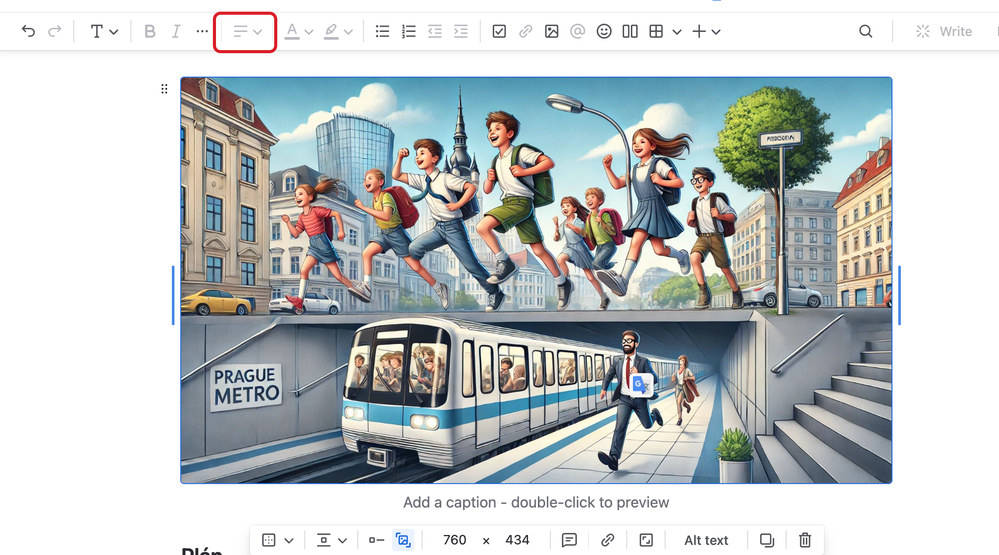Image resolution: width=999 pixels, height=555 pixels.
Task: Expand the image alignment dropdown arrow
Action: click(343, 540)
